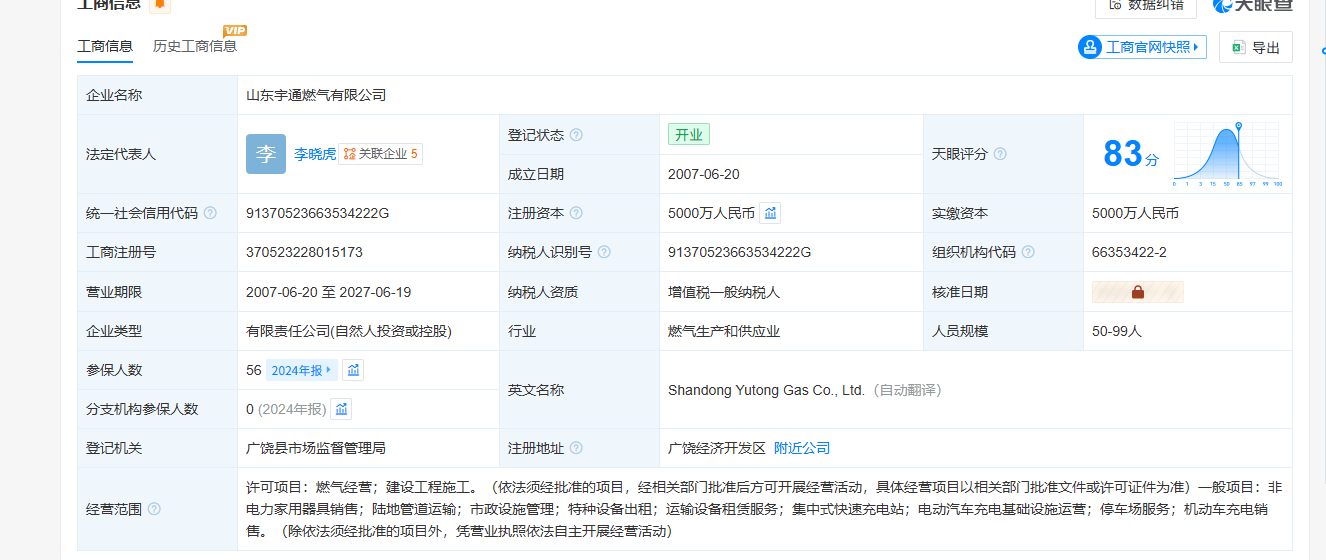Open the 工商信息 tab
Screen dimensions: 1326x560
(x=105, y=46)
